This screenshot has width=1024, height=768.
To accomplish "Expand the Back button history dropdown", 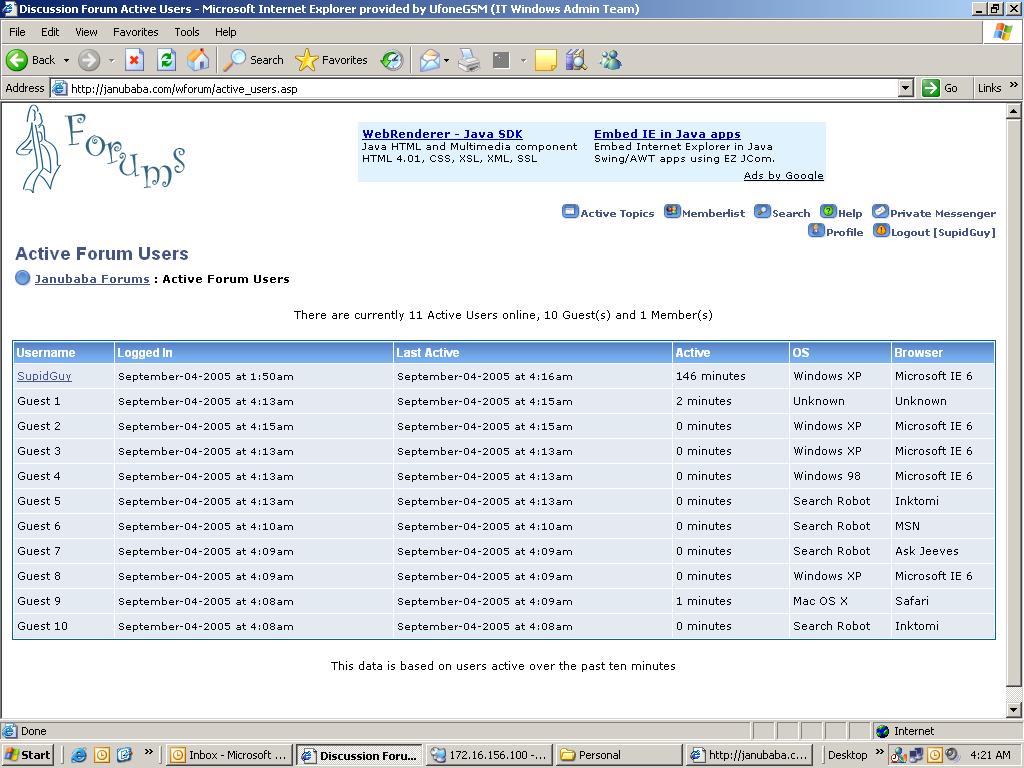I will tap(66, 60).
